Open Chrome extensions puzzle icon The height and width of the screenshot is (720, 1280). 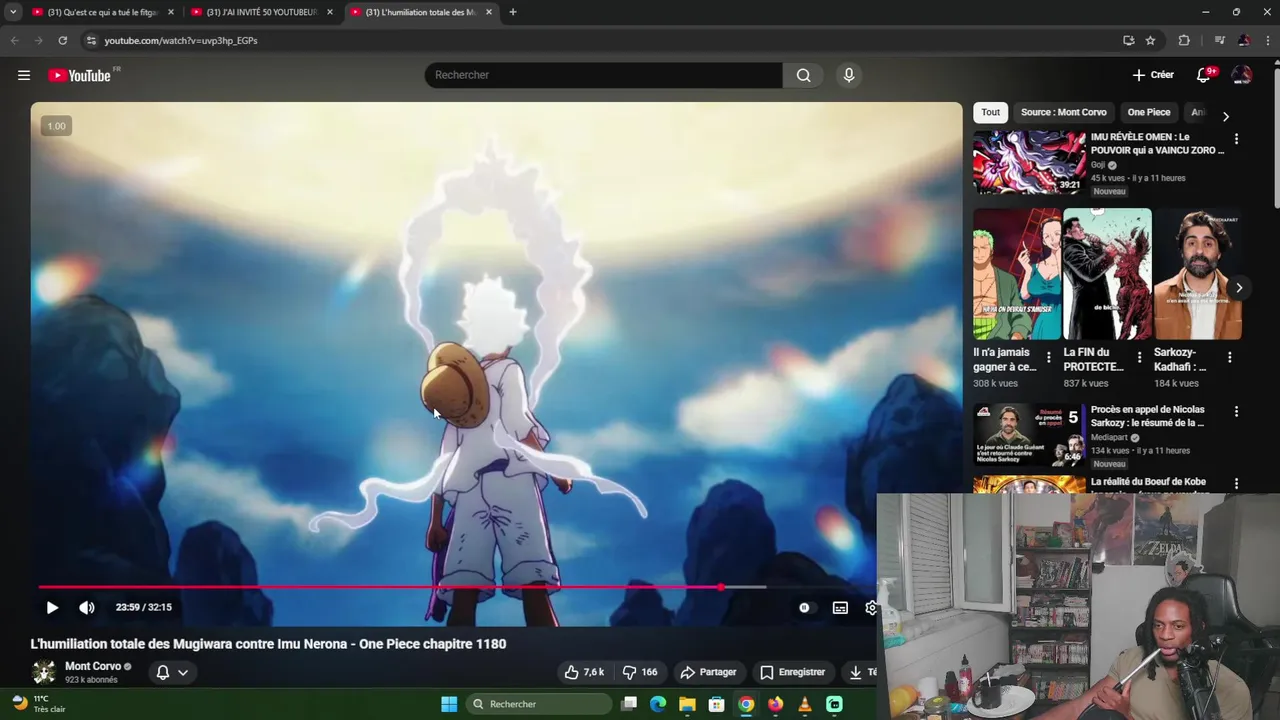[x=1184, y=40]
